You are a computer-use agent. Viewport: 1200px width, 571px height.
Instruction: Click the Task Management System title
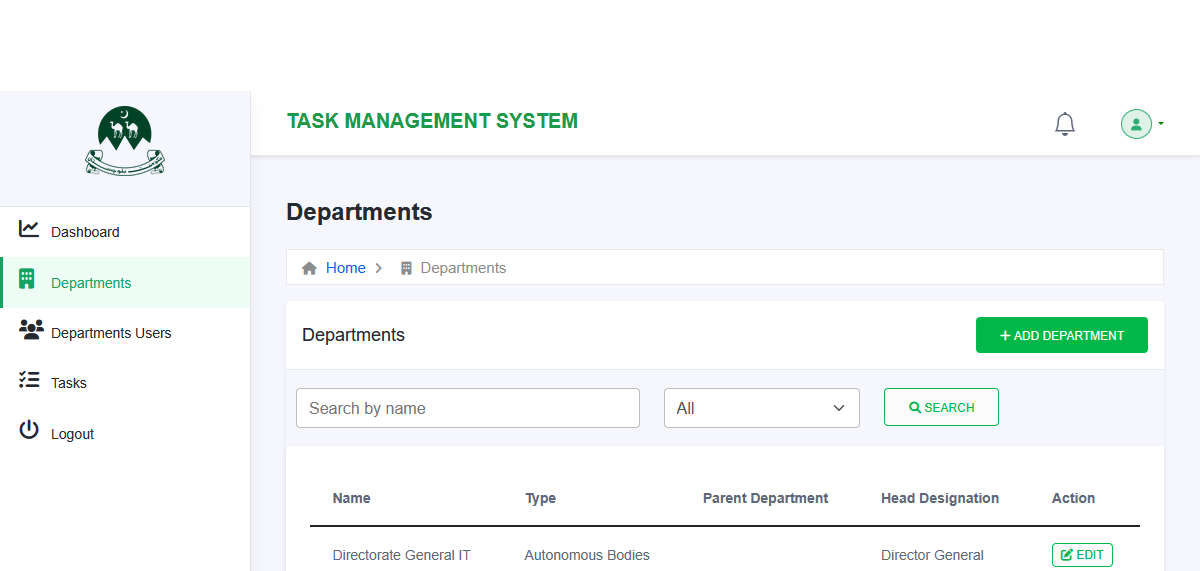coord(432,121)
